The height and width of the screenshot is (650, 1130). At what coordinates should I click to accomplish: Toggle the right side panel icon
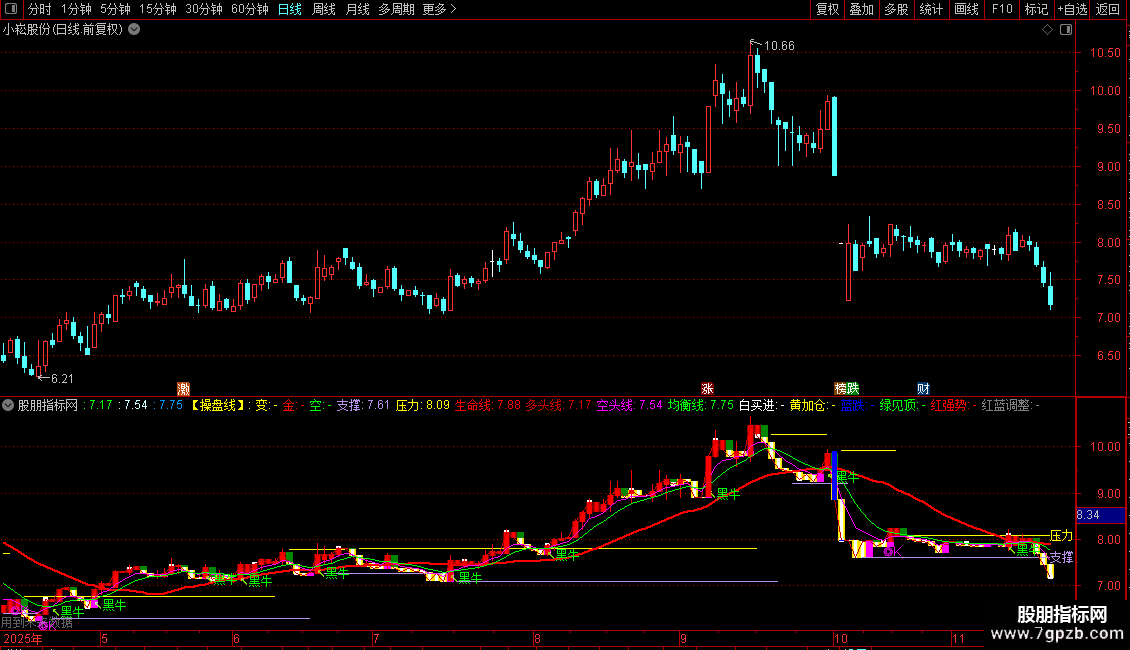pyautogui.click(x=1066, y=30)
